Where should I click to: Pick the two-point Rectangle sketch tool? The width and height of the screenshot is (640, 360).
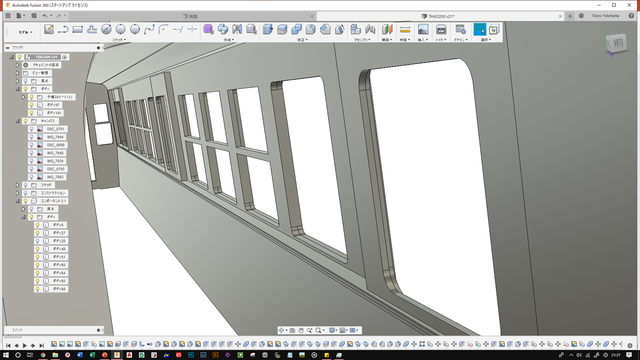tap(78, 29)
